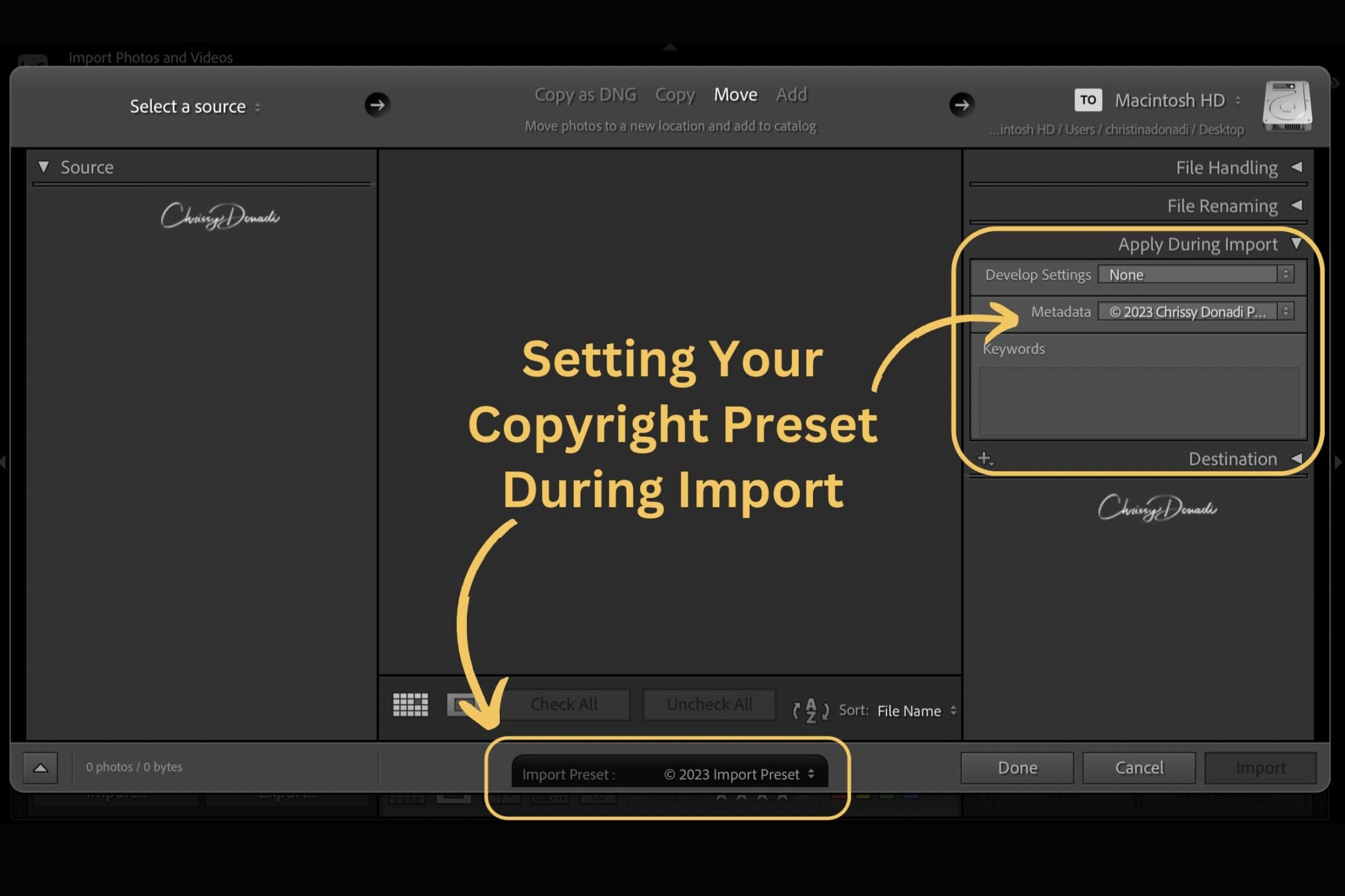Collapse the bottom bar with the triangle icon
Viewport: 1345px width, 896px height.
pyautogui.click(x=39, y=767)
